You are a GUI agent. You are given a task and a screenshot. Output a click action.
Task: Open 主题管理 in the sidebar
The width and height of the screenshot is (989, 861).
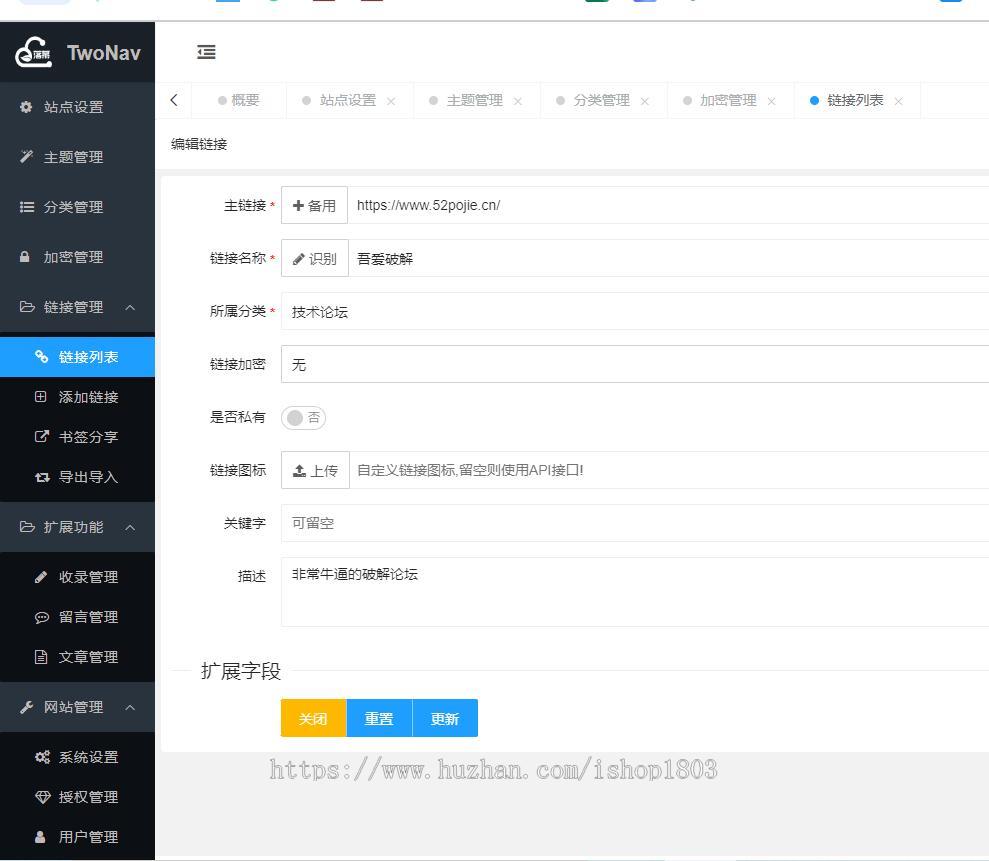coord(77,157)
